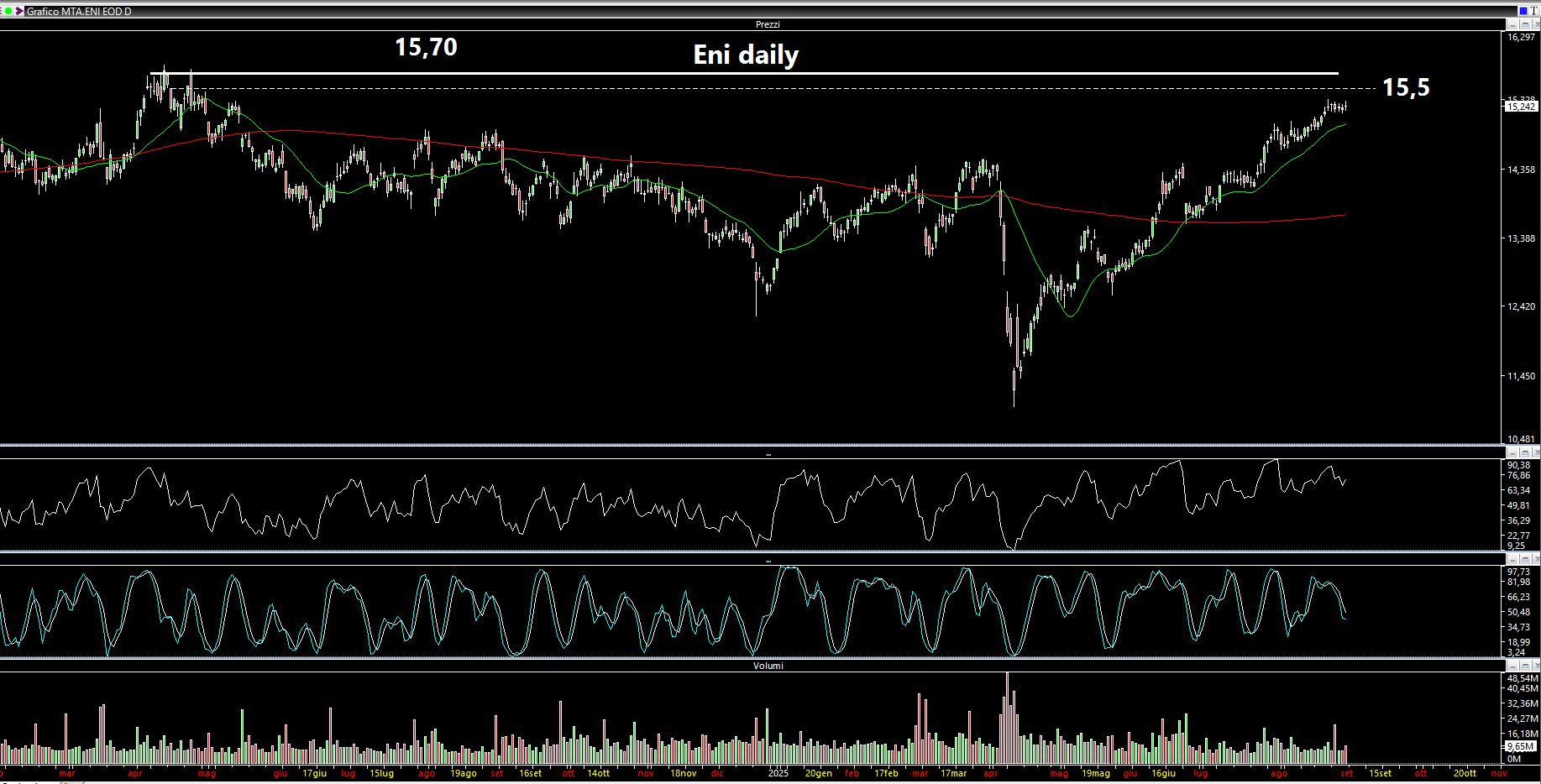Click the '15set' date axis label
Viewport: 1541px width, 784px height.
click(1380, 773)
